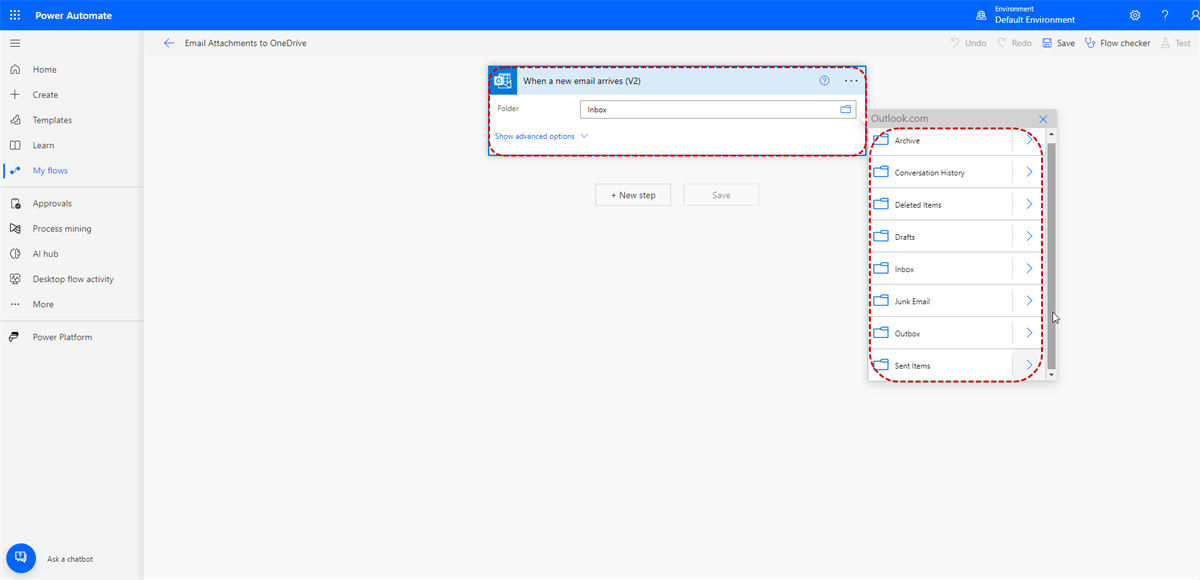
Task: Open Flow checker
Action: 1117,43
